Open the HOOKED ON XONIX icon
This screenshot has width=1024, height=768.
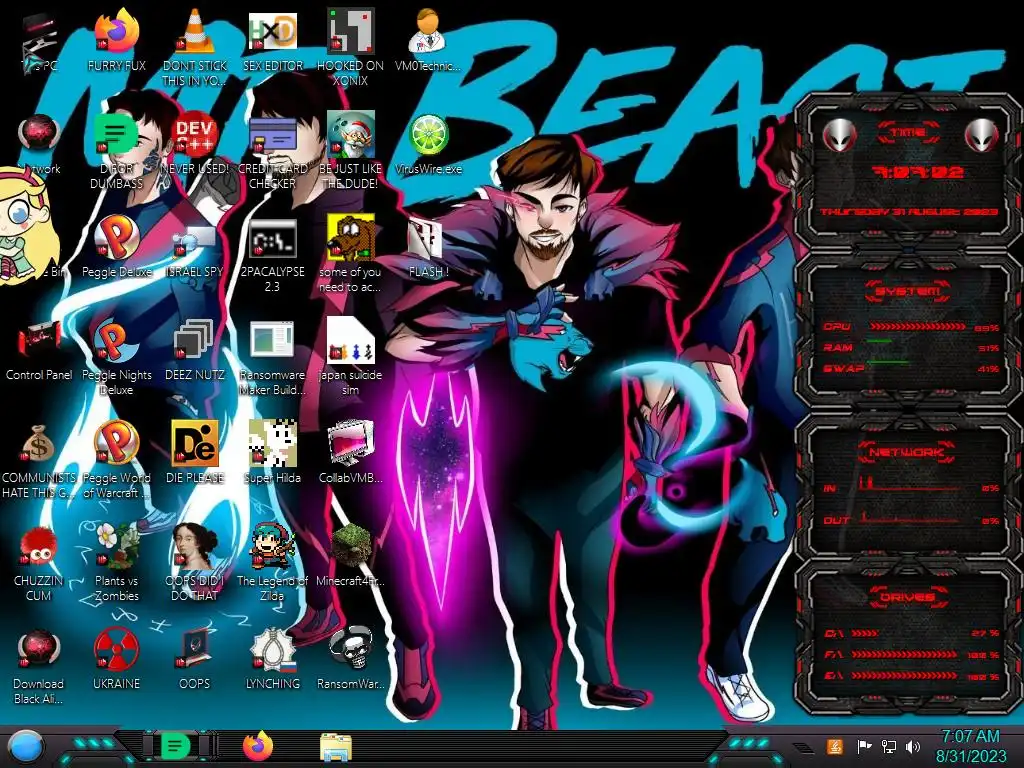pos(350,31)
